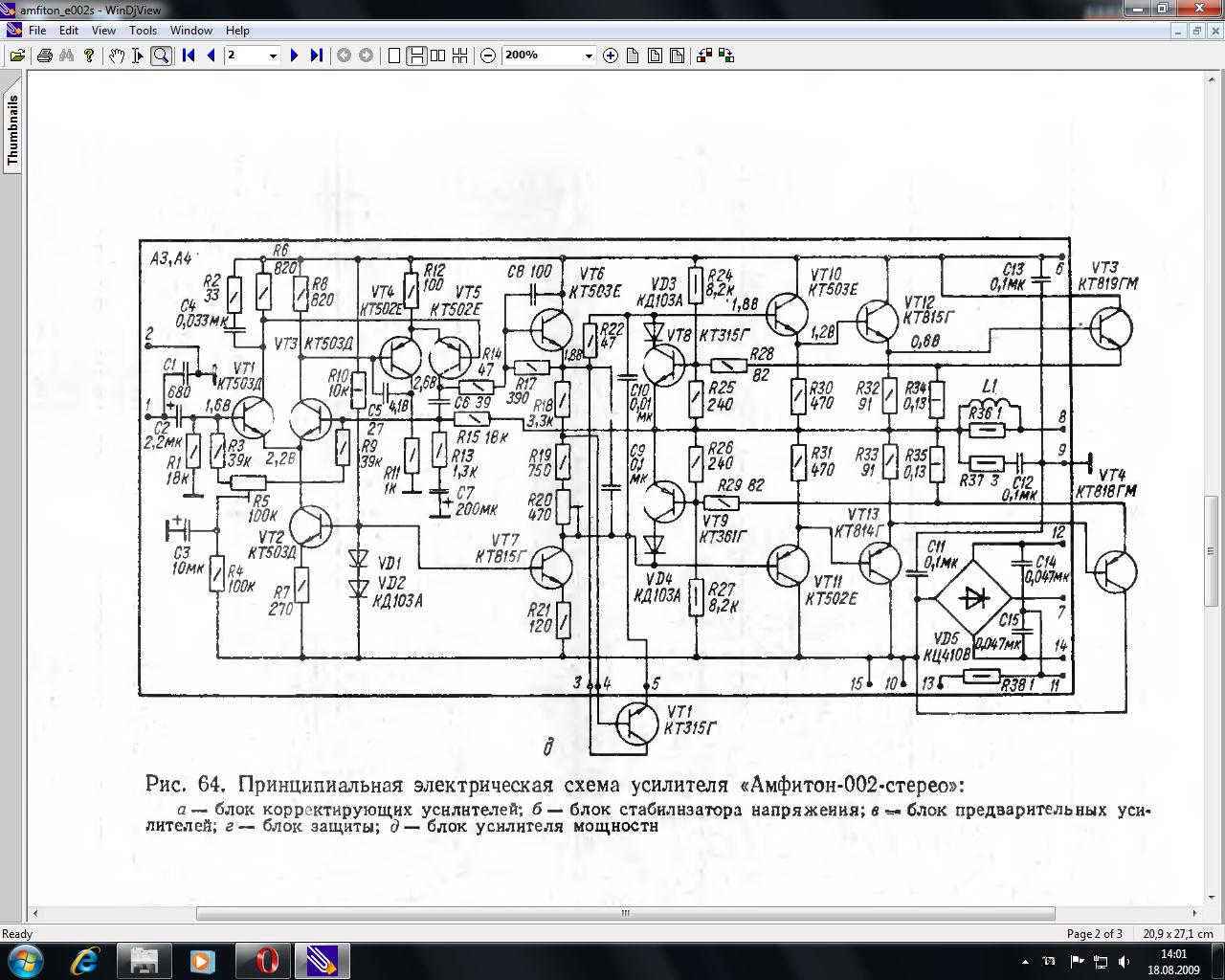This screenshot has height=980, width=1225.
Task: Open Windows Media Player from the taskbar
Action: [201, 960]
